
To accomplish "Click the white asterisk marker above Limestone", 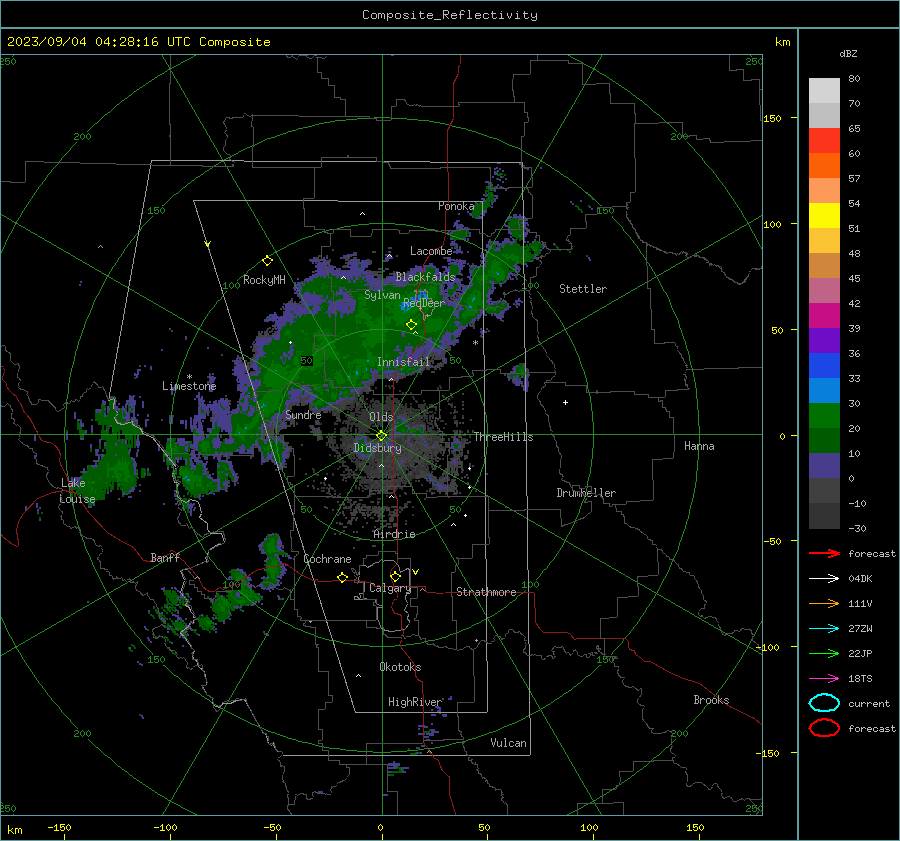I will pyautogui.click(x=189, y=377).
